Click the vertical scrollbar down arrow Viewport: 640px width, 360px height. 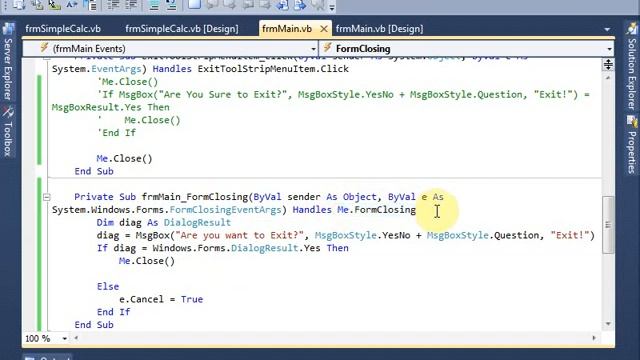tap(608, 324)
